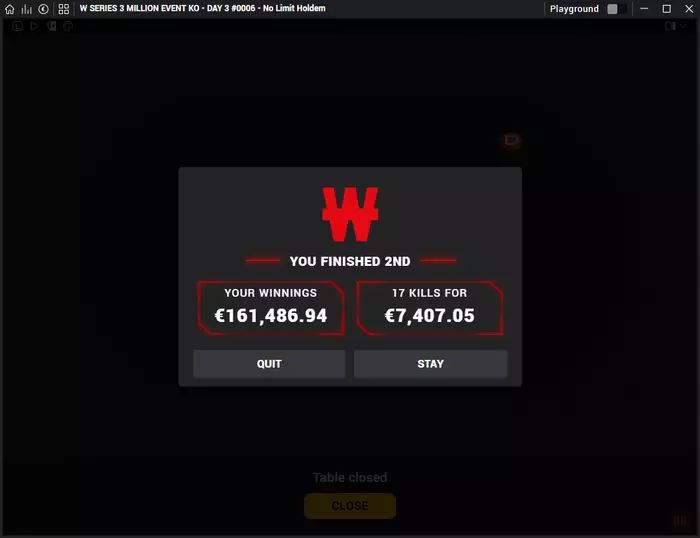
Task: Click the QUIT button
Action: 269,364
